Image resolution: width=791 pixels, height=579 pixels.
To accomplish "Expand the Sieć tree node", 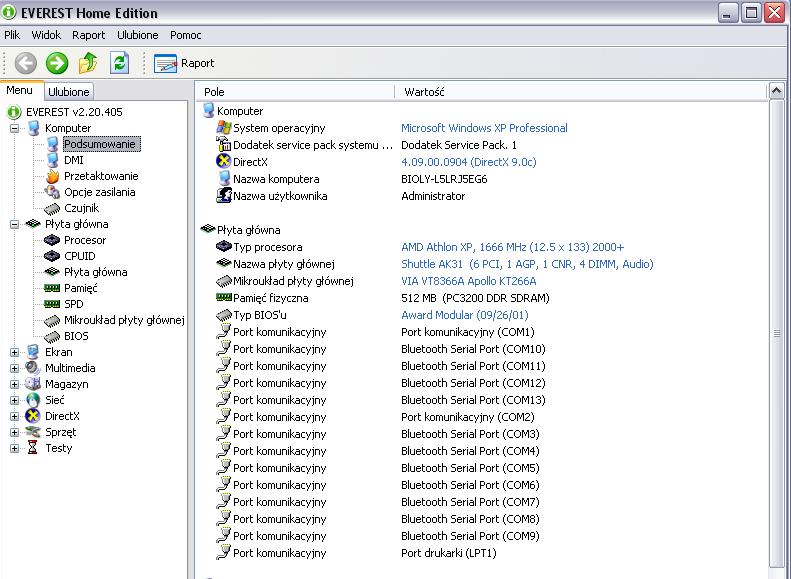I will 15,400.
